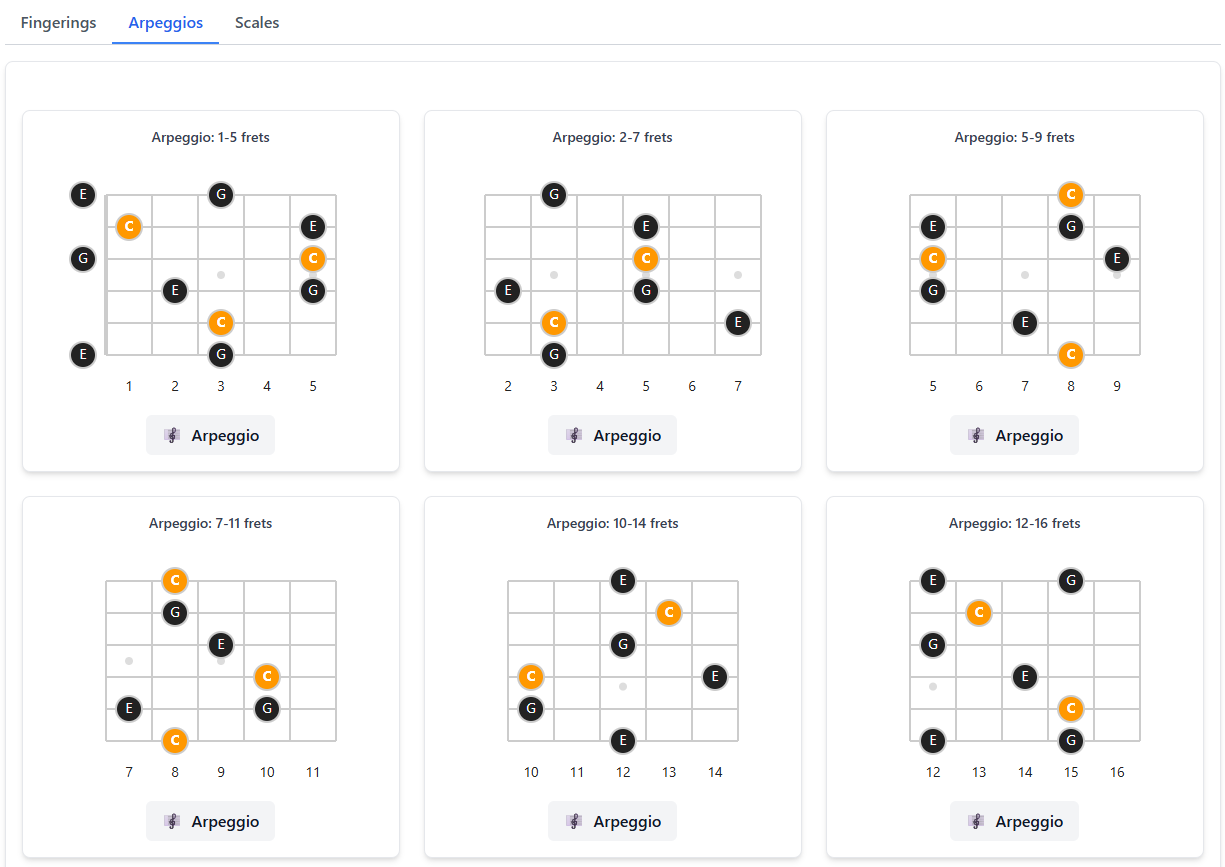The width and height of the screenshot is (1225, 867).
Task: Click E note at fret 9 in 5-9 diagram
Action: coord(1117,259)
